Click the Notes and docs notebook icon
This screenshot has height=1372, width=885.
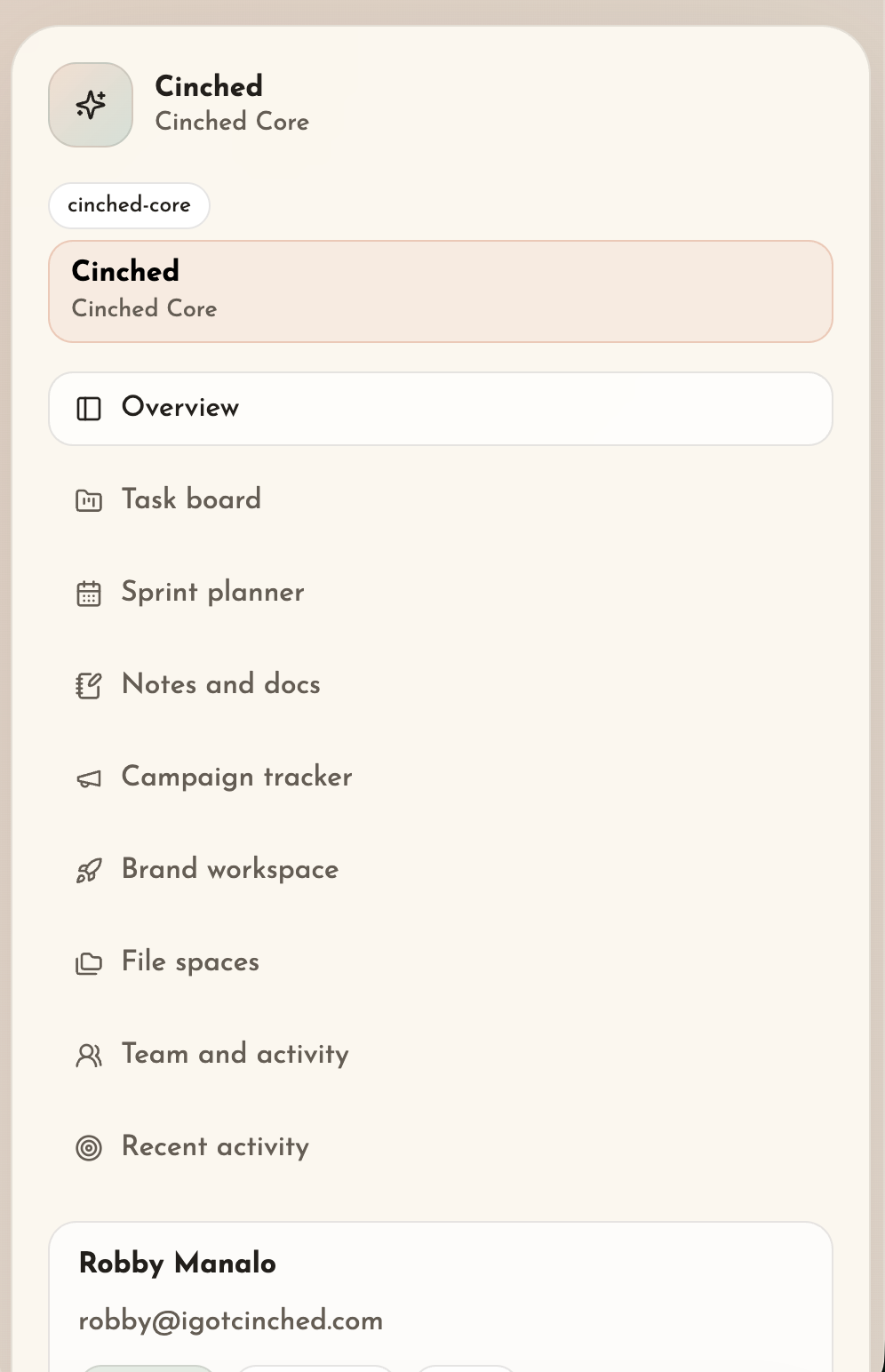(x=89, y=686)
